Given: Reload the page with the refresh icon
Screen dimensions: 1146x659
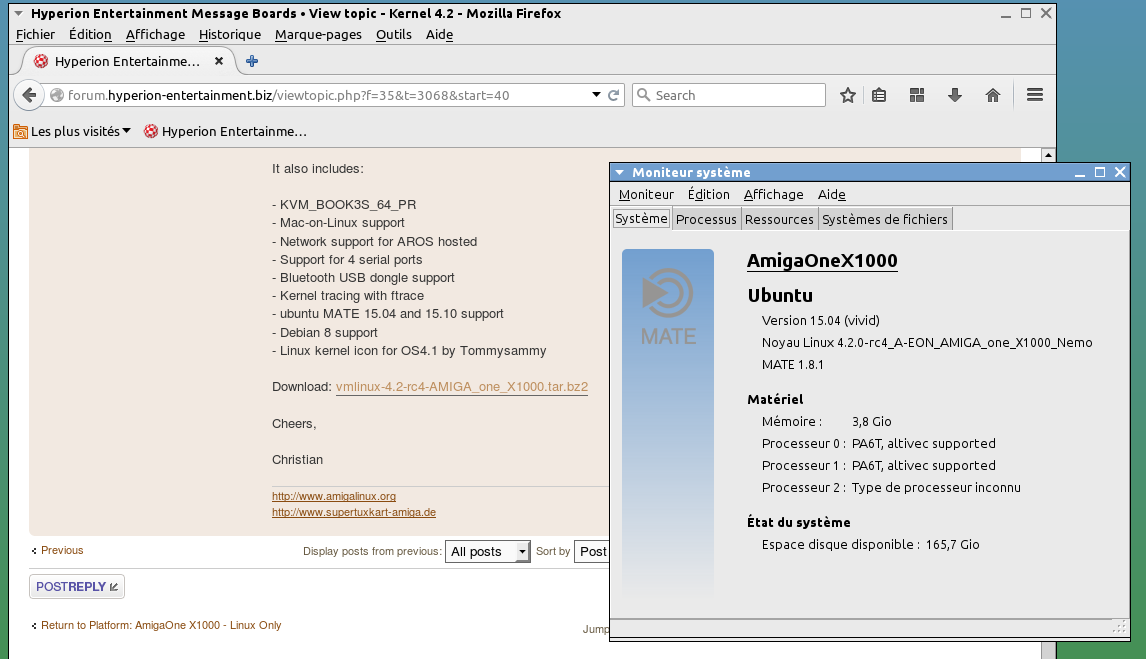Looking at the screenshot, I should (614, 95).
